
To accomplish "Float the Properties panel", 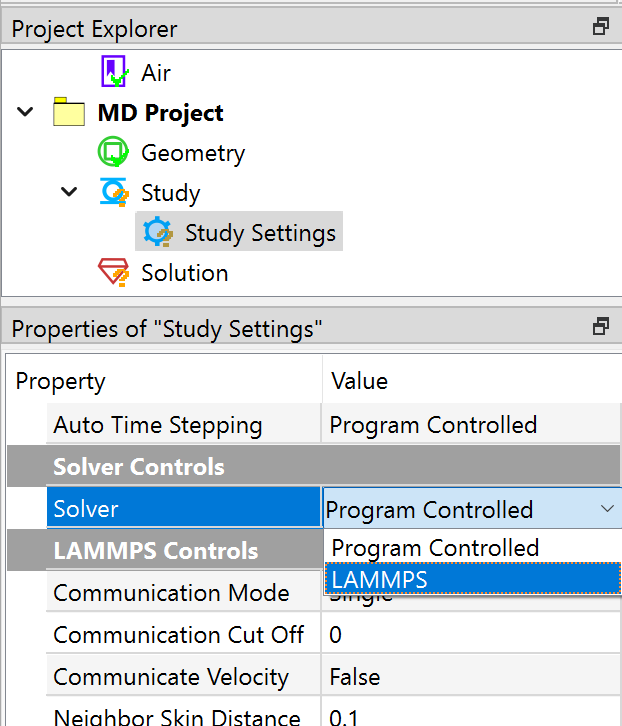I will [601, 327].
